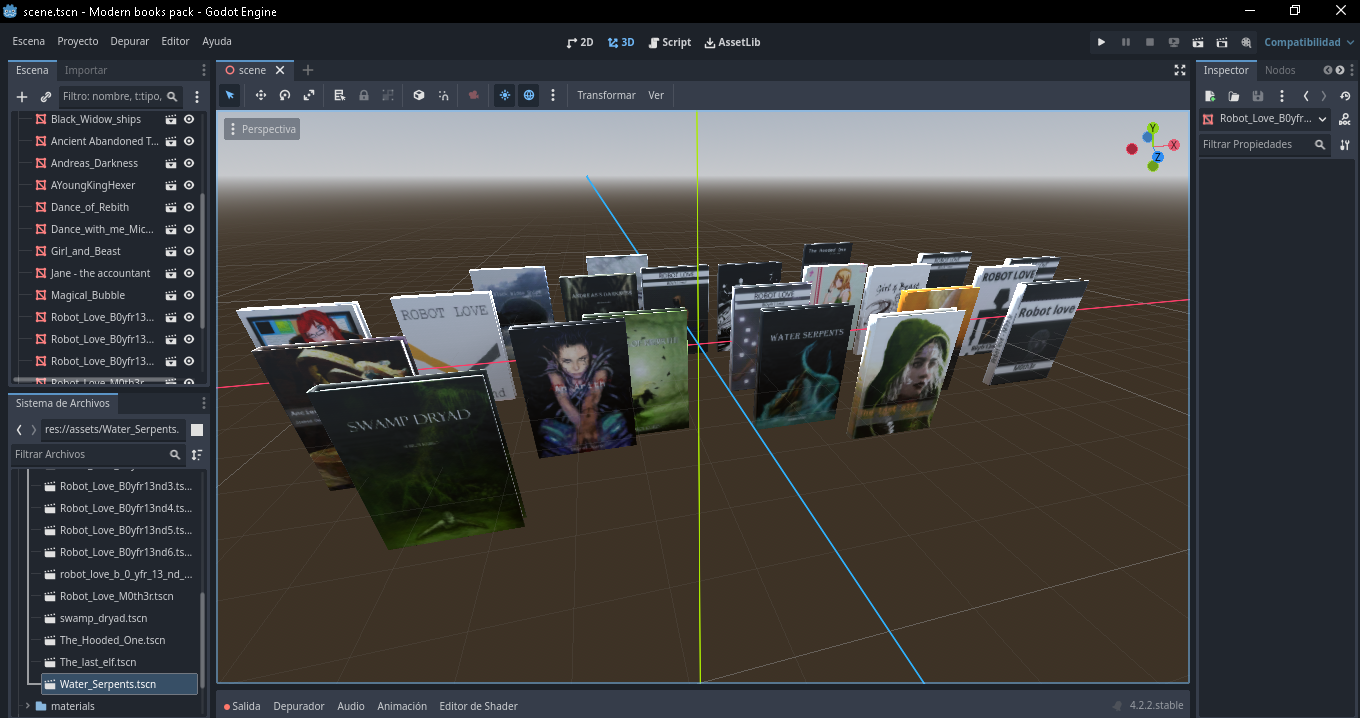Hide the Black_Widow_ships node
This screenshot has height=718, width=1360.
189,119
